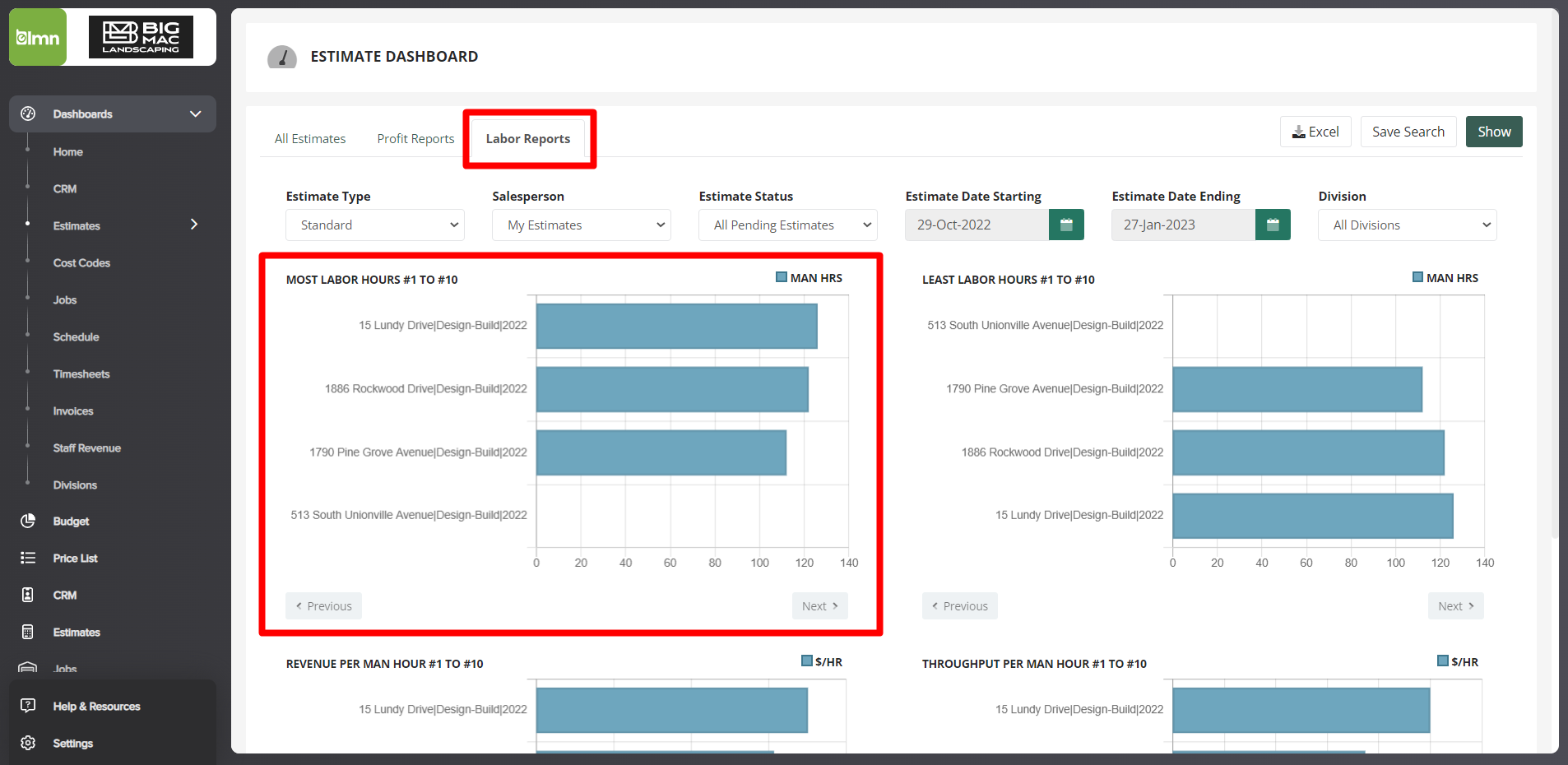The image size is (1568, 765).
Task: Click the green Show button
Action: point(1494,132)
